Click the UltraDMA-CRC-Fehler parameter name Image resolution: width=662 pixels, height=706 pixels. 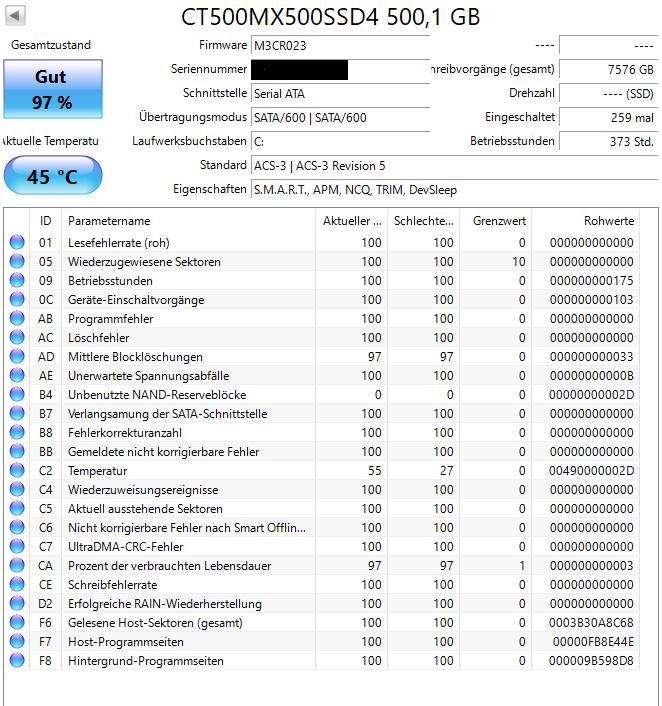[x=126, y=547]
